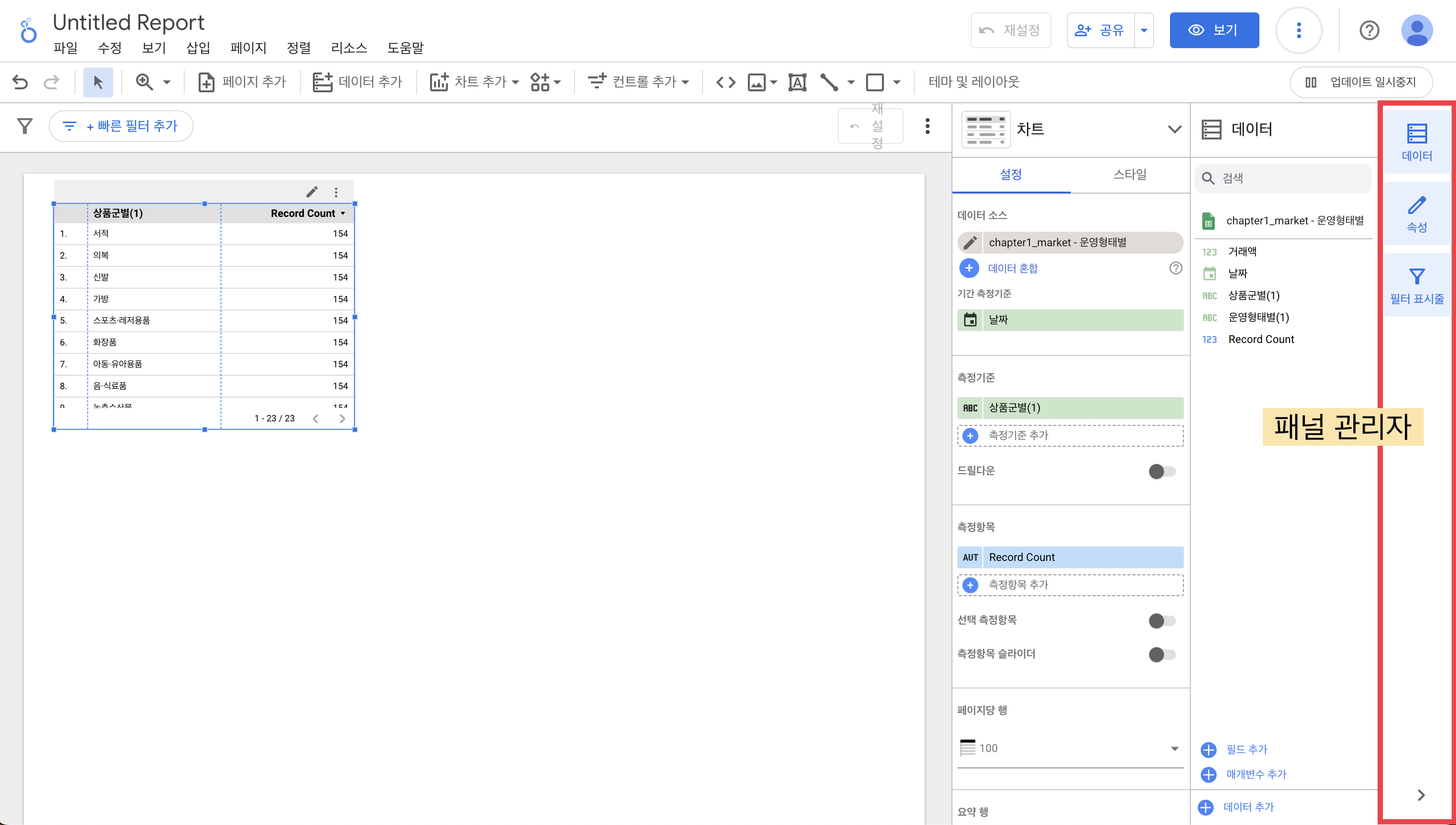Click the embed URL code icon

click(726, 82)
